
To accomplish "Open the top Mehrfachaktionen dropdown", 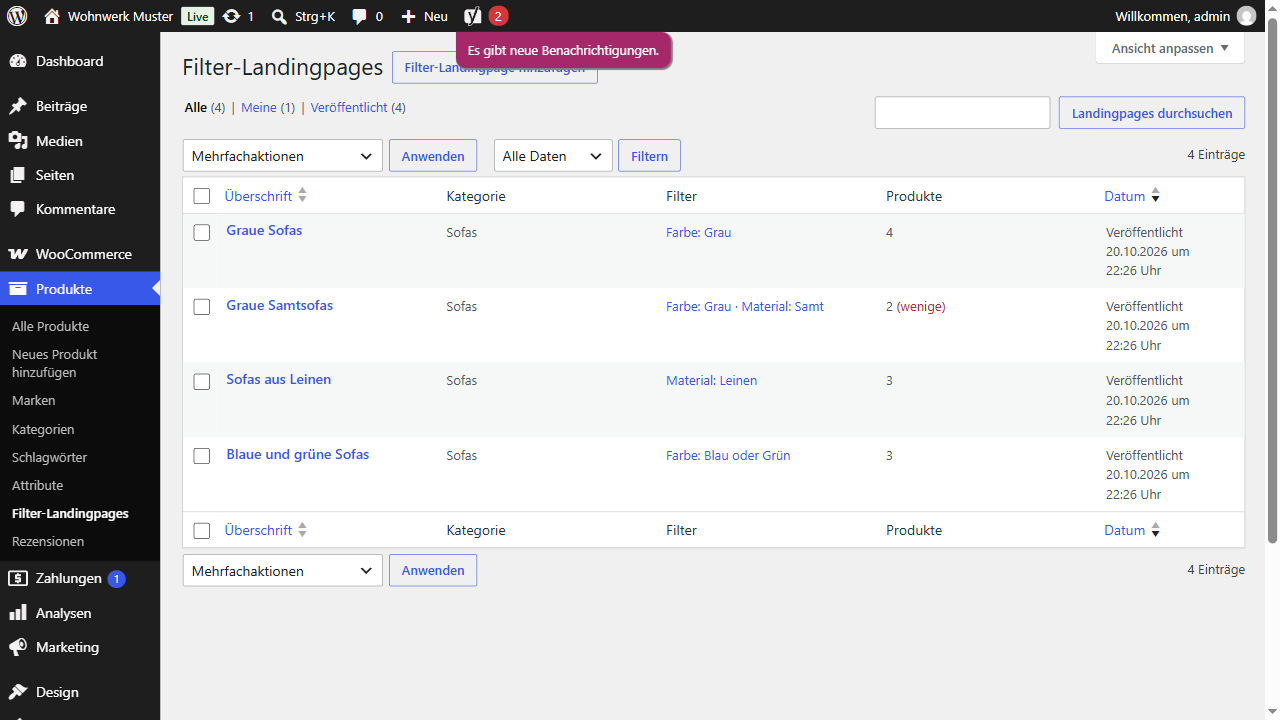I will (x=283, y=156).
